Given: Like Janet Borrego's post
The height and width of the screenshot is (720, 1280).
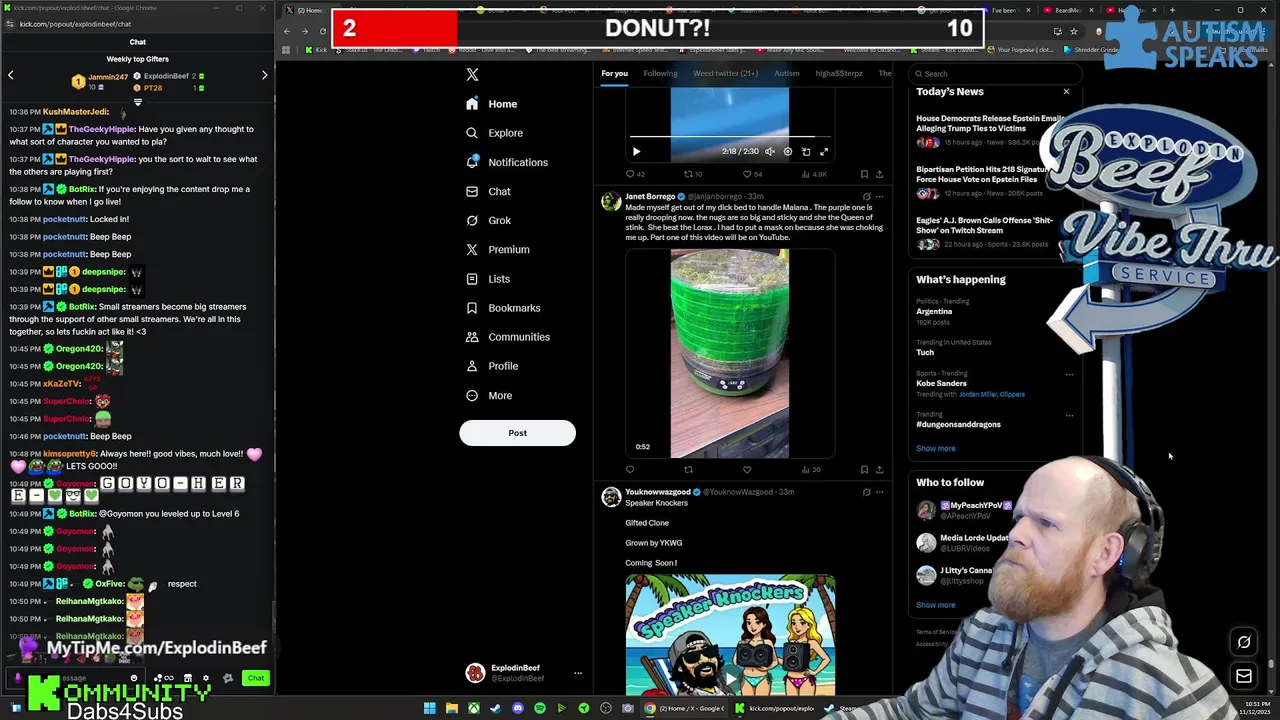Looking at the screenshot, I should (747, 470).
